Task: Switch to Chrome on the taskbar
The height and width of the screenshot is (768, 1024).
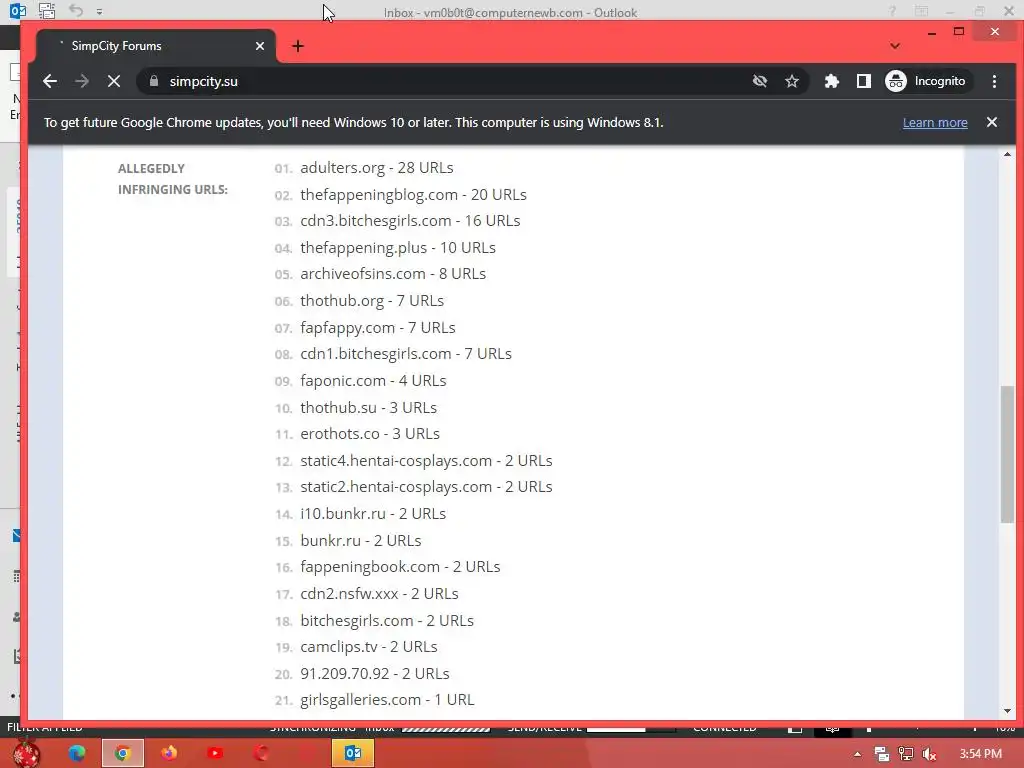Action: (122, 753)
